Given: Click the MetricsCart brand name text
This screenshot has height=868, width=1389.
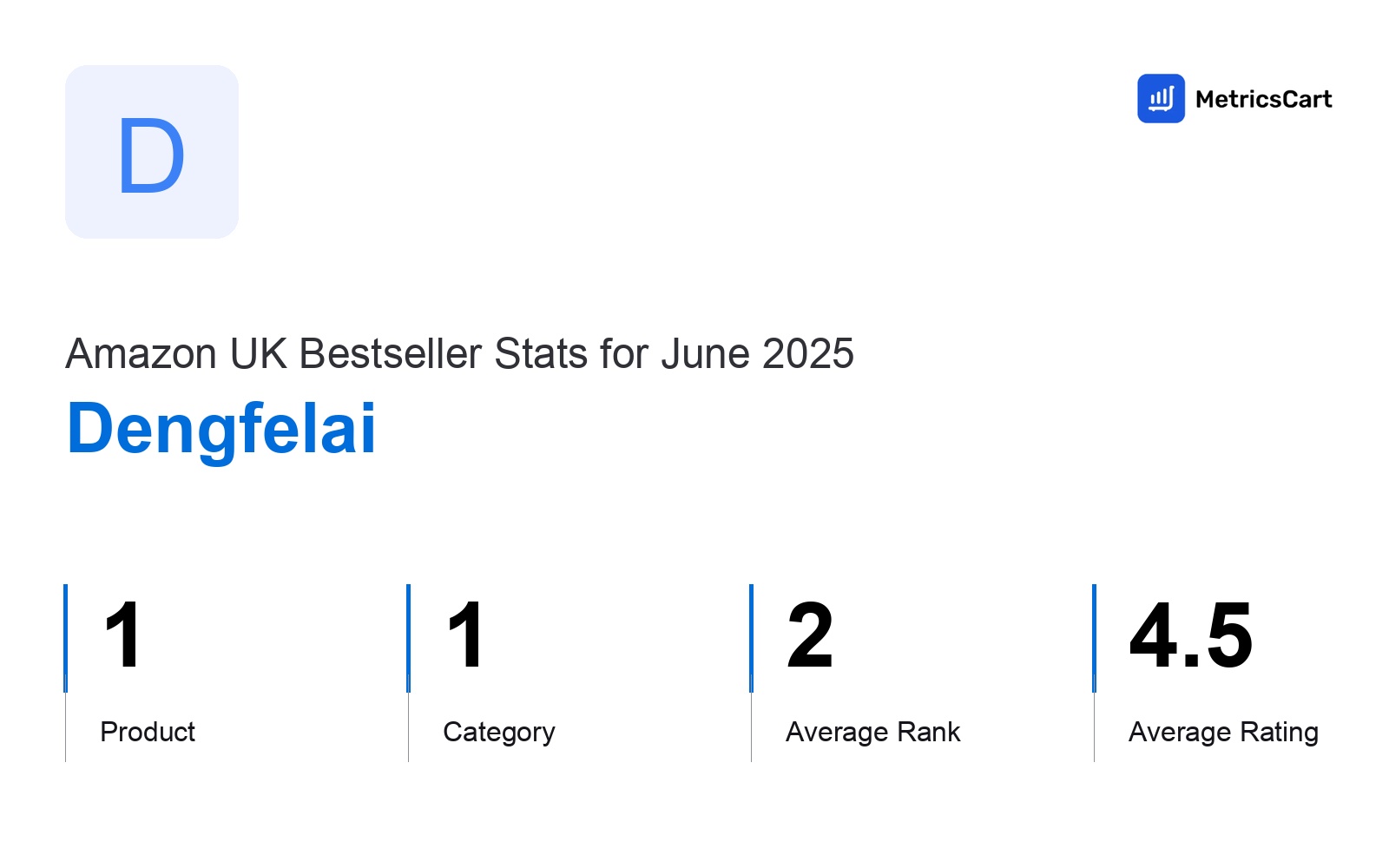Looking at the screenshot, I should 1263,99.
